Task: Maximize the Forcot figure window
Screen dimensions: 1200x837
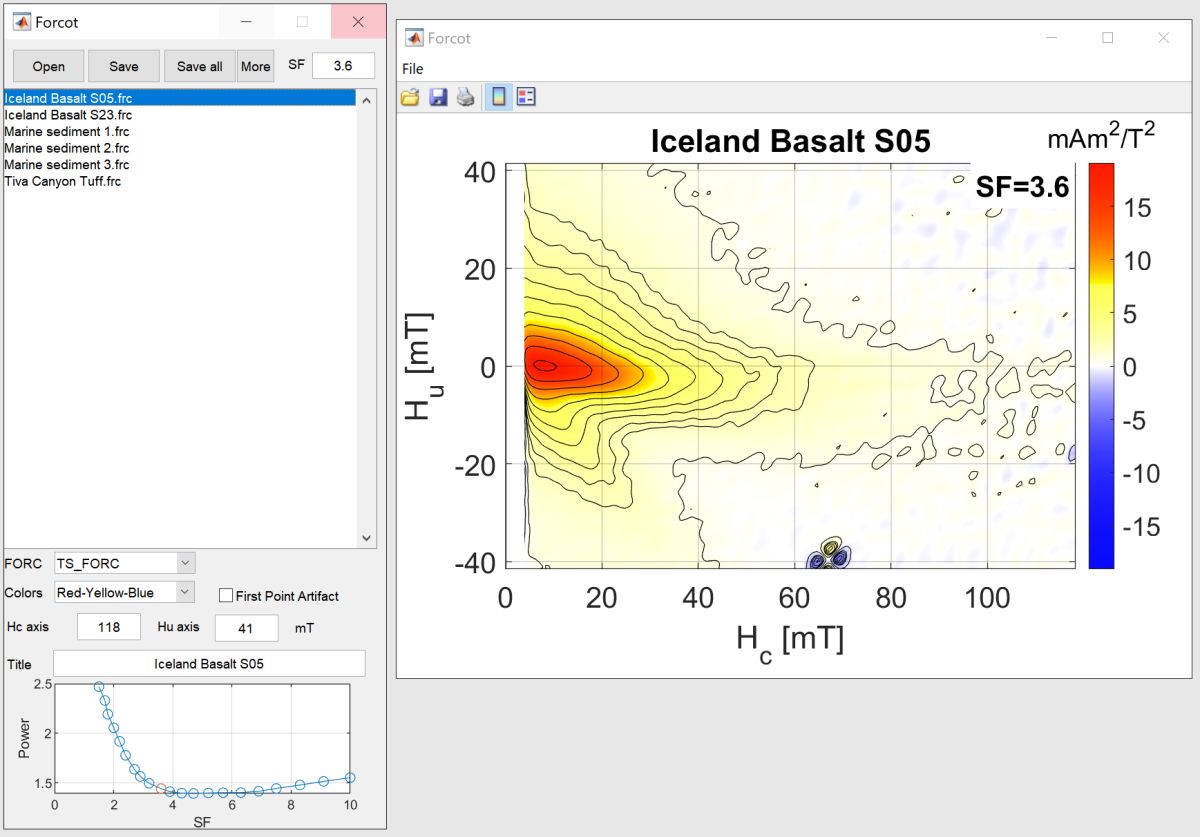Action: (x=1107, y=37)
